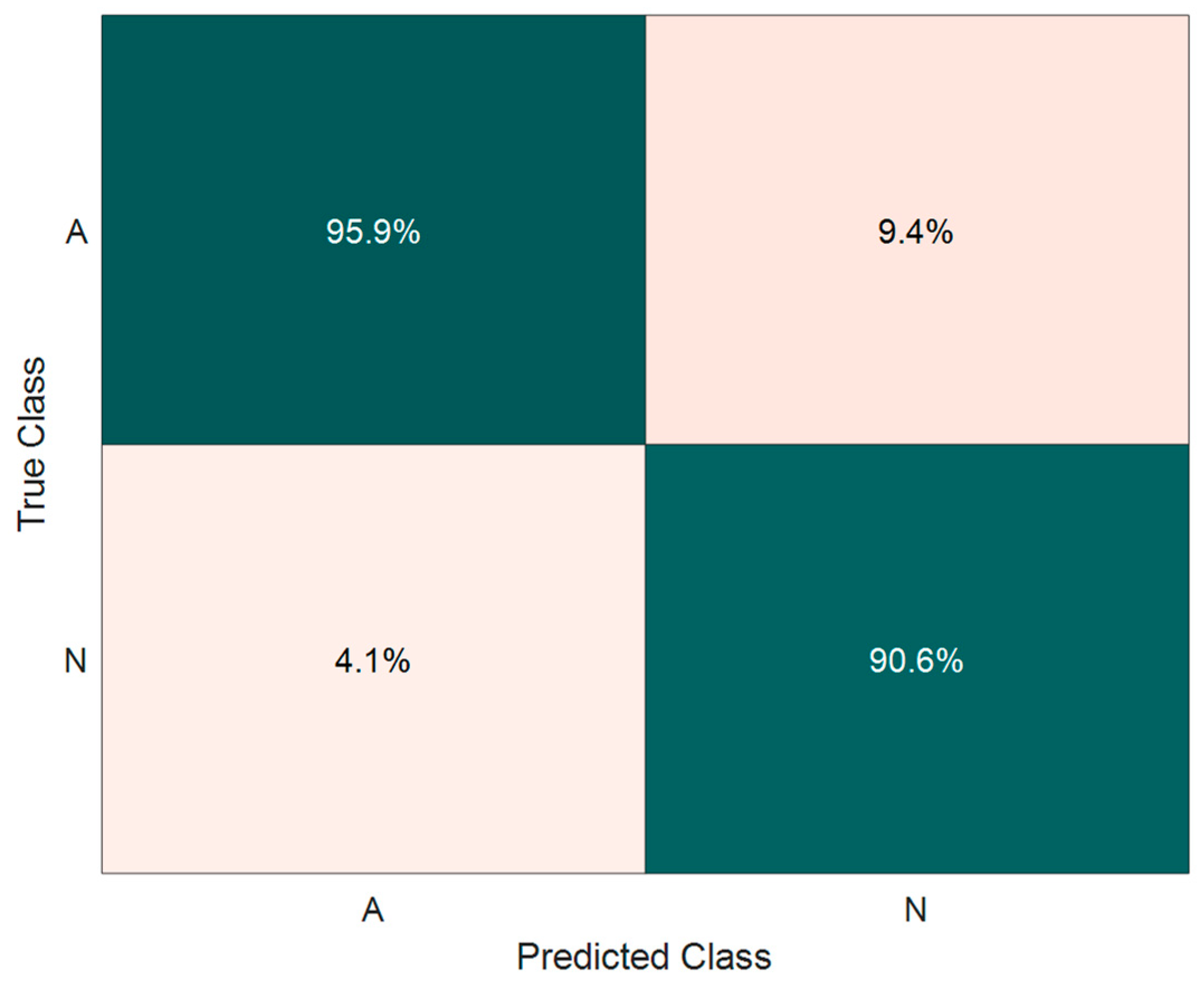Select the Predicted Class column label N
1204x983 pixels.
pos(916,910)
